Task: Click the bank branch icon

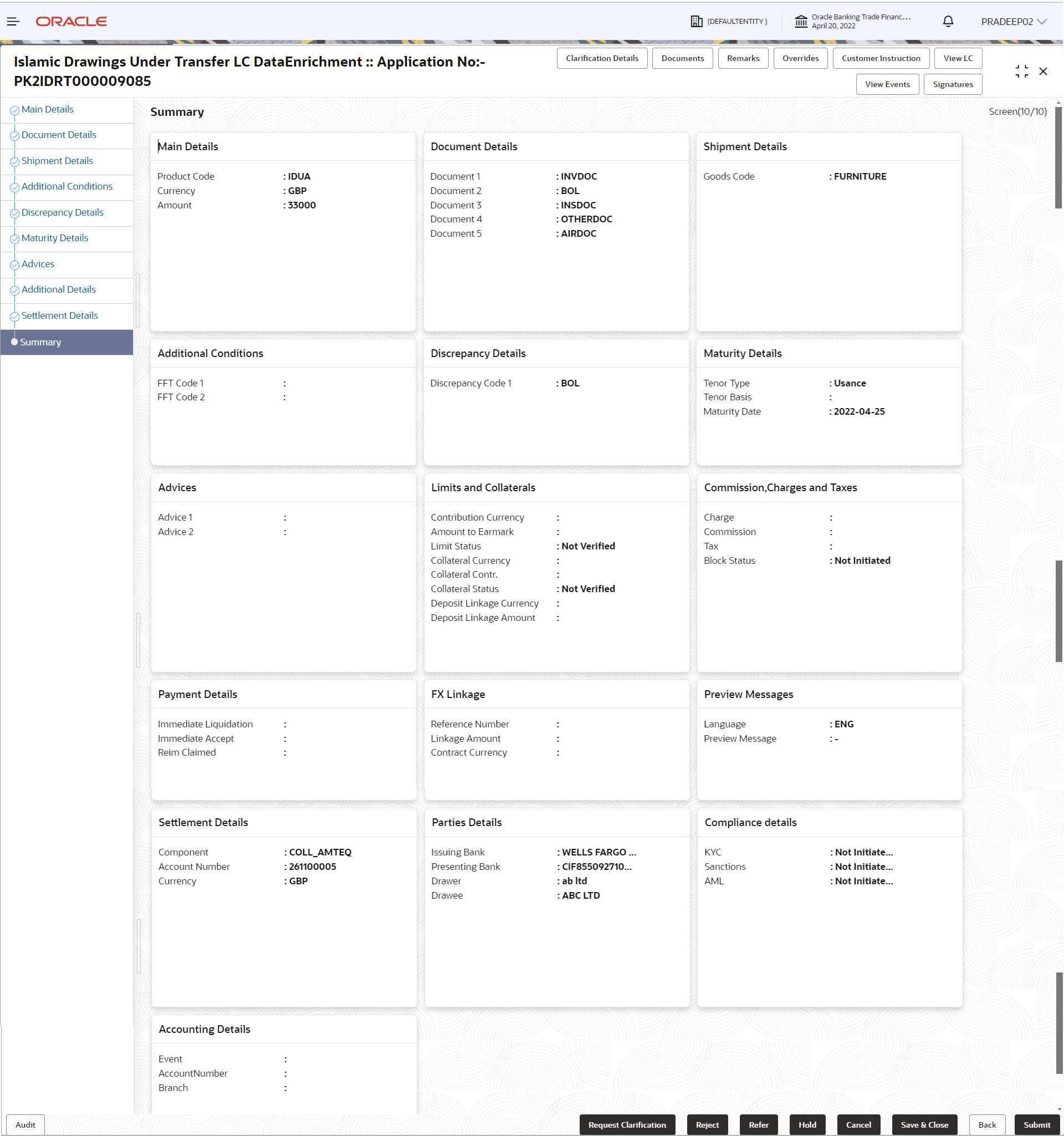Action: tap(801, 22)
